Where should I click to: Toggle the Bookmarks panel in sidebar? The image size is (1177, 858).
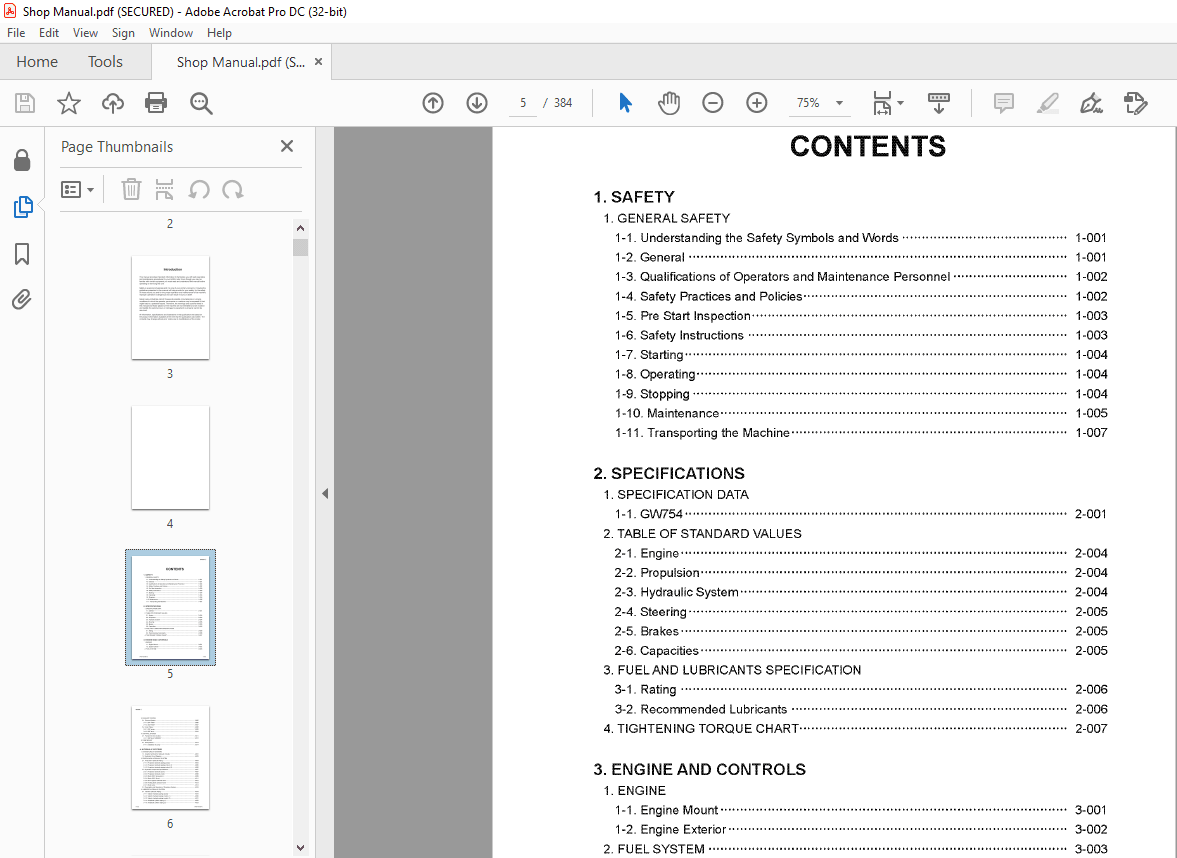[x=22, y=254]
